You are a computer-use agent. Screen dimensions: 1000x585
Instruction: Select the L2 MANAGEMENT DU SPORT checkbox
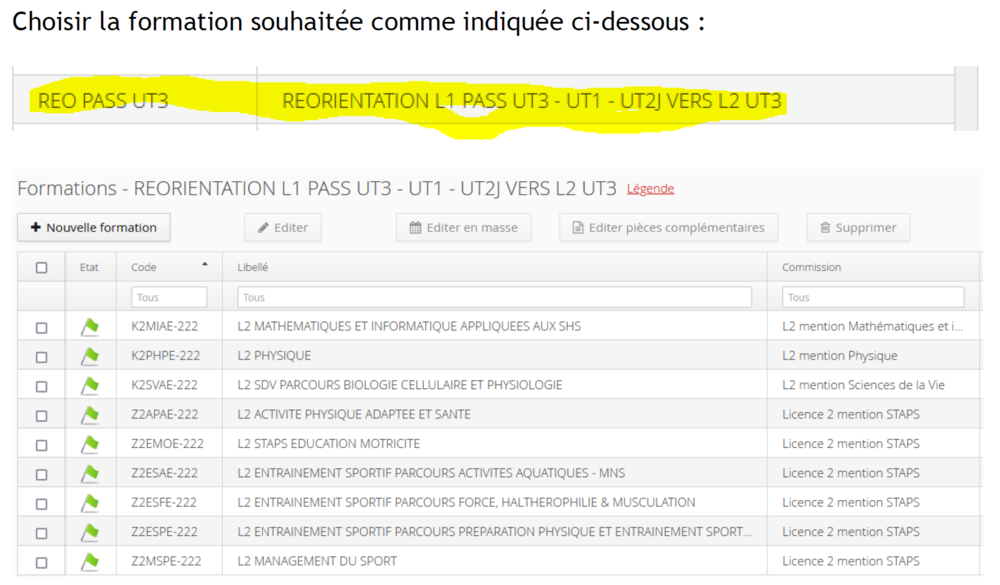(x=41, y=561)
